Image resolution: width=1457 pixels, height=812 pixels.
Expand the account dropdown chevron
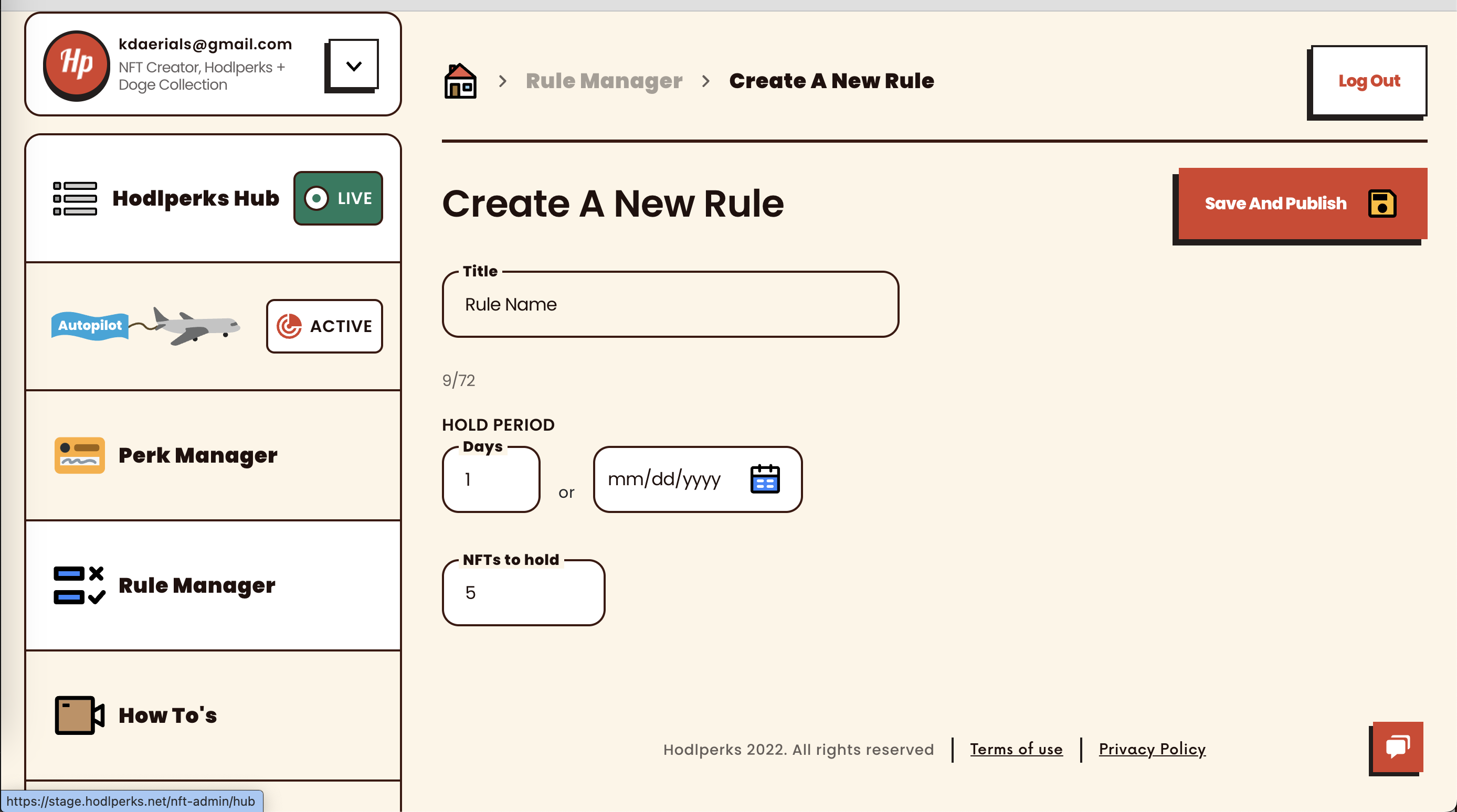(354, 65)
